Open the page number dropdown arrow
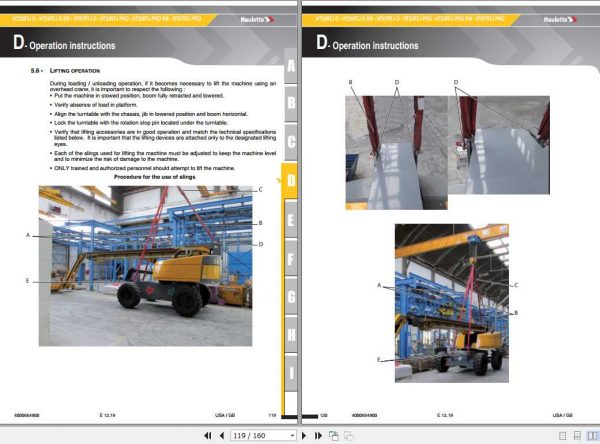This screenshot has height=444, width=600. pyautogui.click(x=292, y=436)
